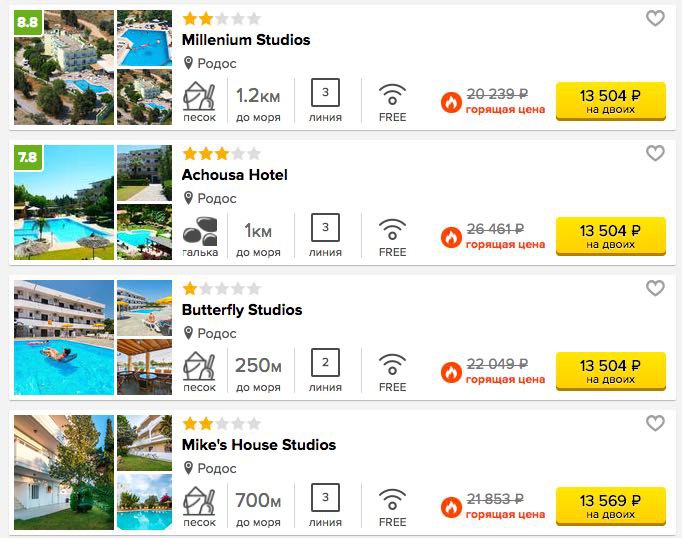The image size is (682, 538).
Task: Click the pebble beach icon for Achousa Hotel
Action: click(200, 231)
